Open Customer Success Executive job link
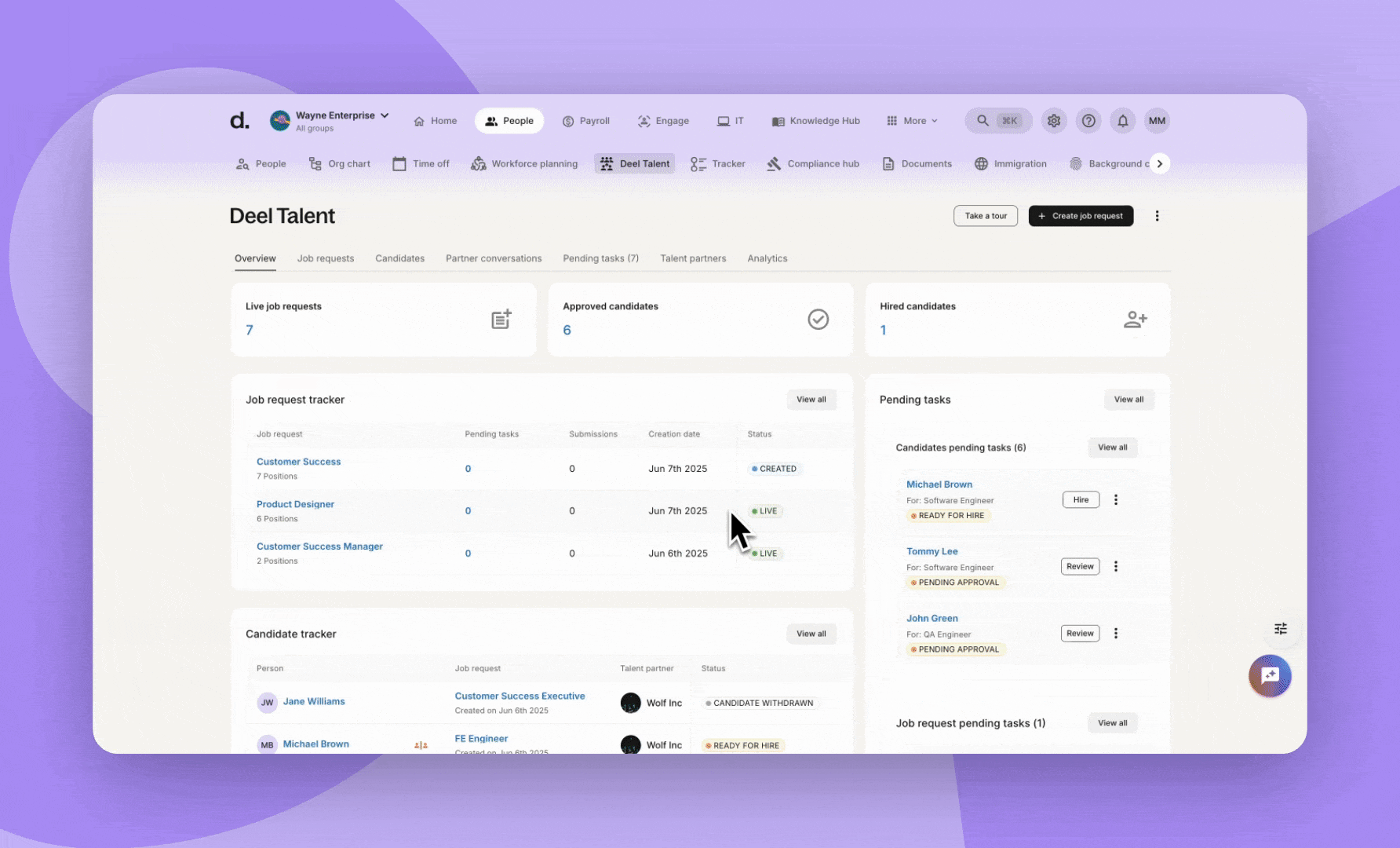Image resolution: width=1400 pixels, height=848 pixels. click(x=520, y=696)
